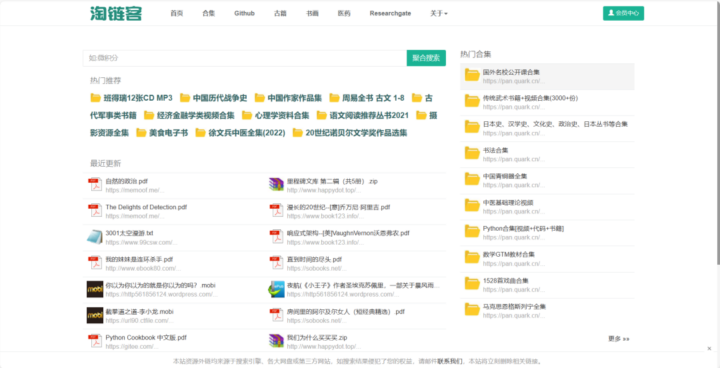Viewport: 720px width, 368px height.
Task: Open the 会员中心 button
Action: [624, 13]
